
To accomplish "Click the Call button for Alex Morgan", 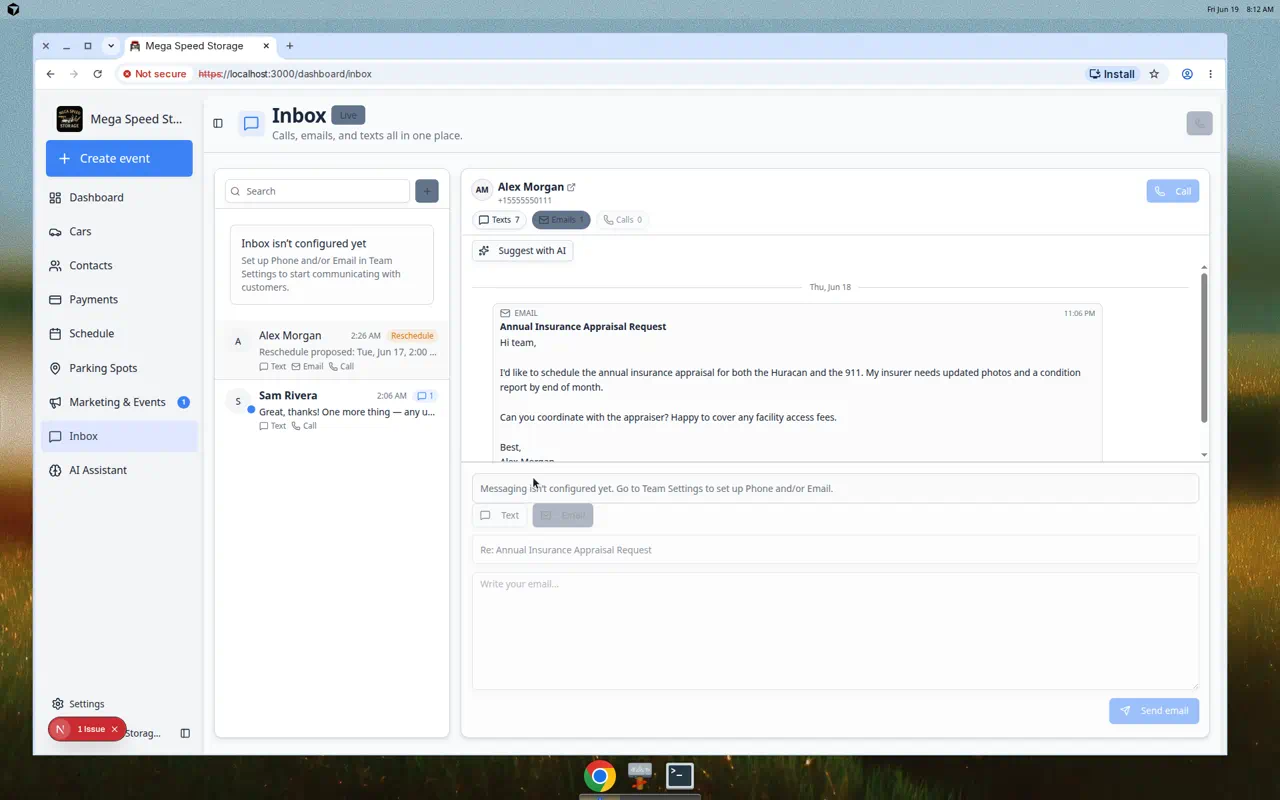I will pos(1173,191).
